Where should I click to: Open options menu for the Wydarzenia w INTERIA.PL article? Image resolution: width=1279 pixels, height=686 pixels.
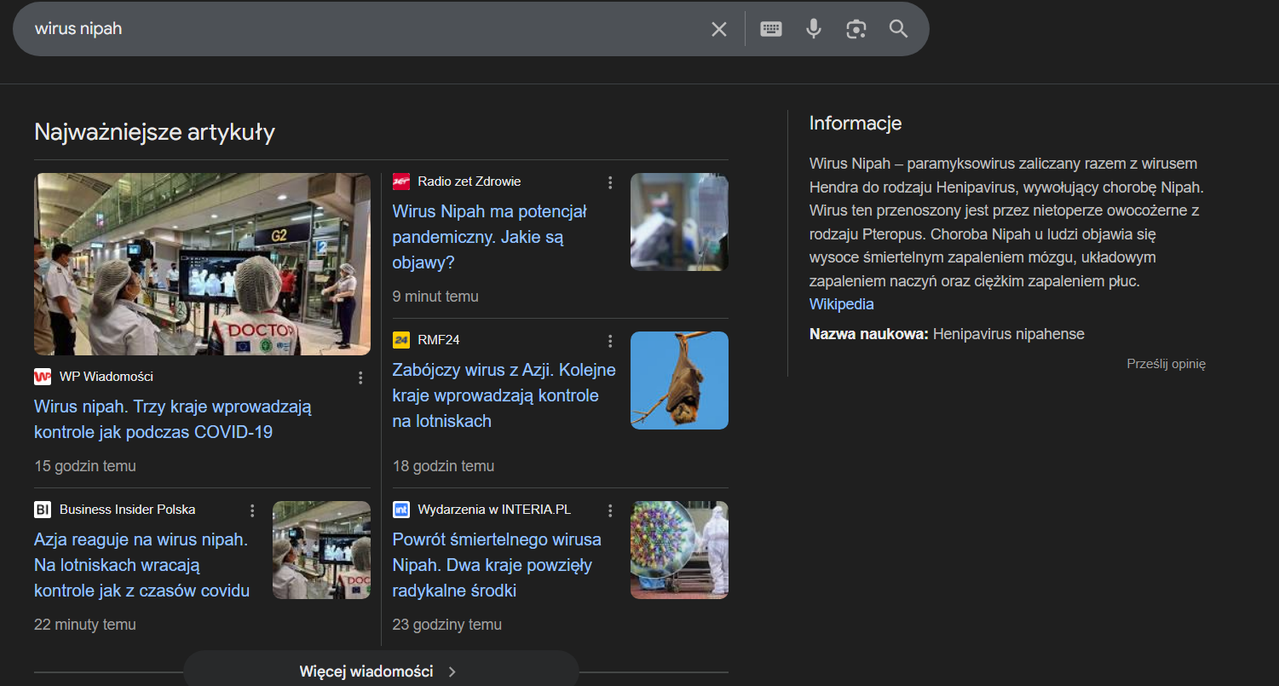(610, 510)
